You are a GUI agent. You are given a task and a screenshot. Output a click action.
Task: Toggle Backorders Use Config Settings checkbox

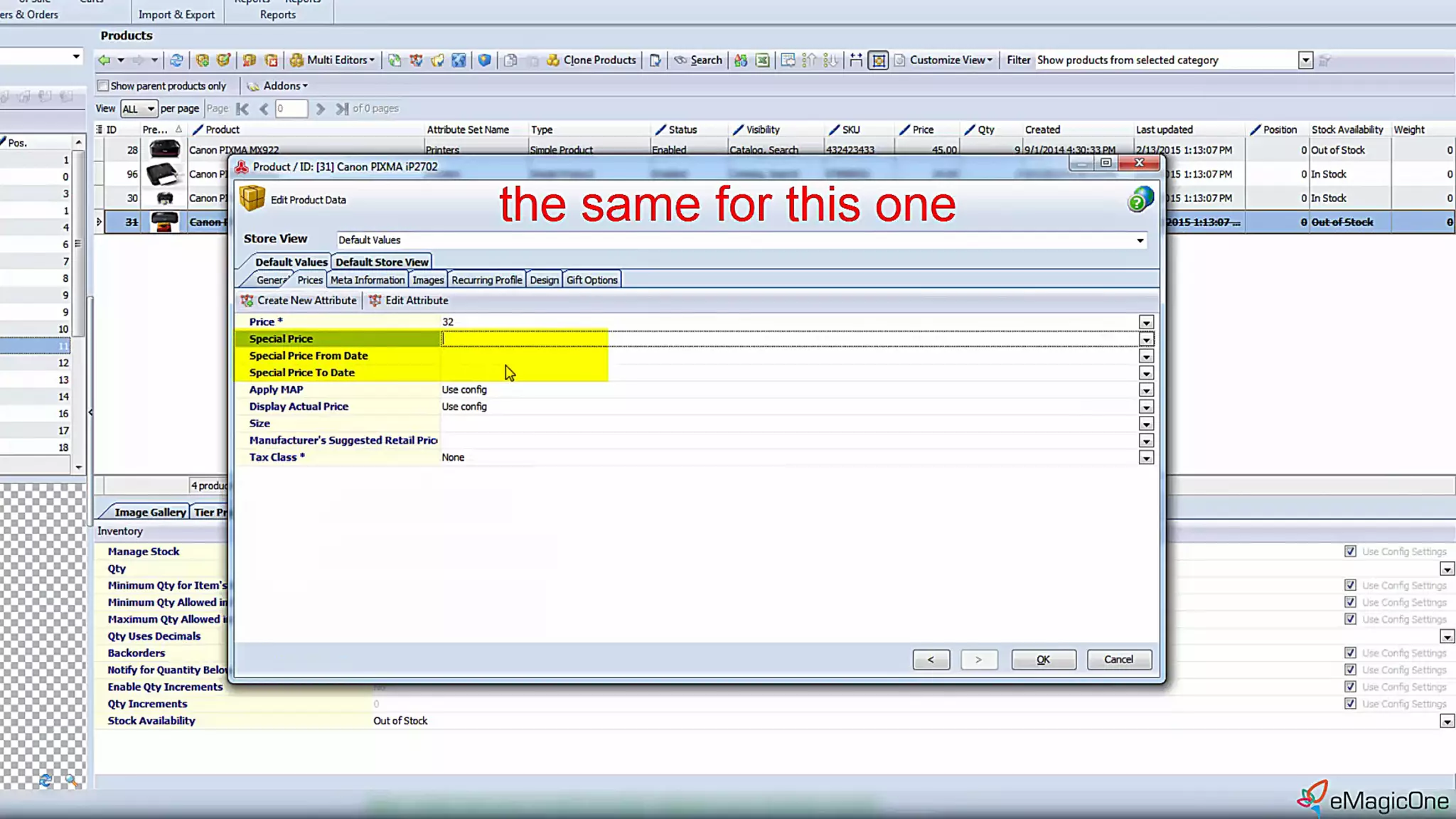tap(1350, 653)
